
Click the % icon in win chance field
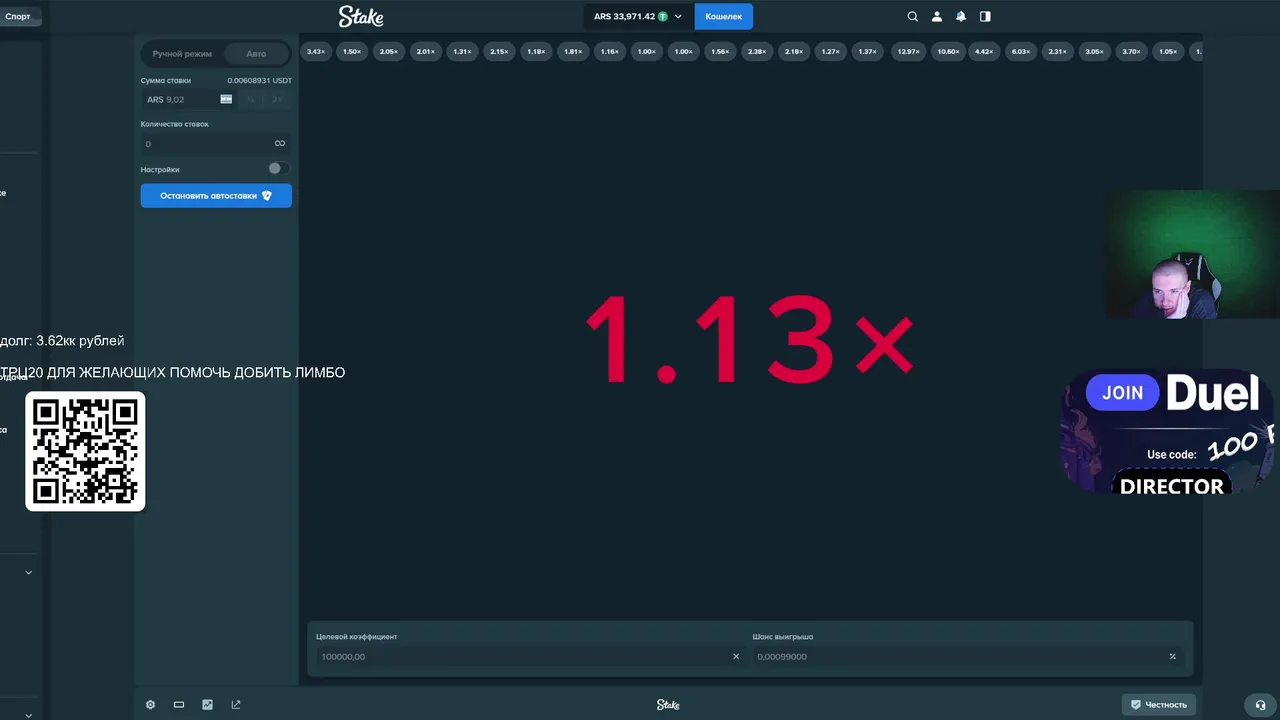[1173, 656]
